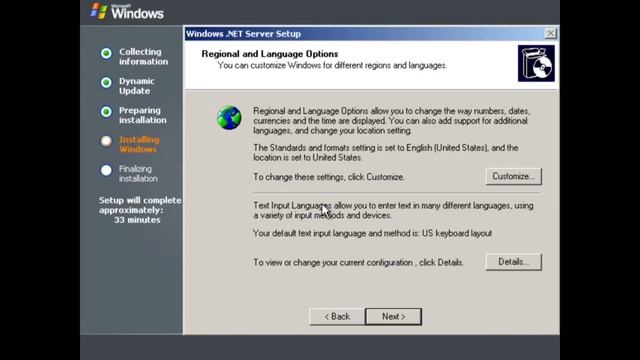Click the 'Standards and formats setting' sentence

click(x=386, y=153)
